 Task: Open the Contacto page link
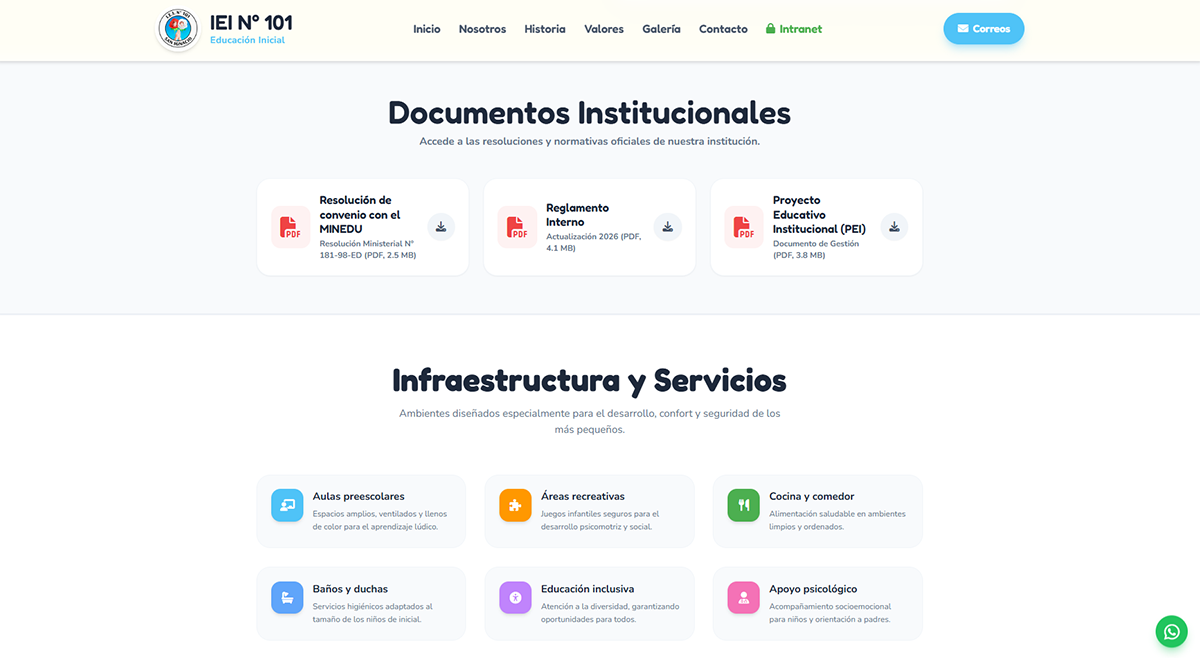pos(723,29)
